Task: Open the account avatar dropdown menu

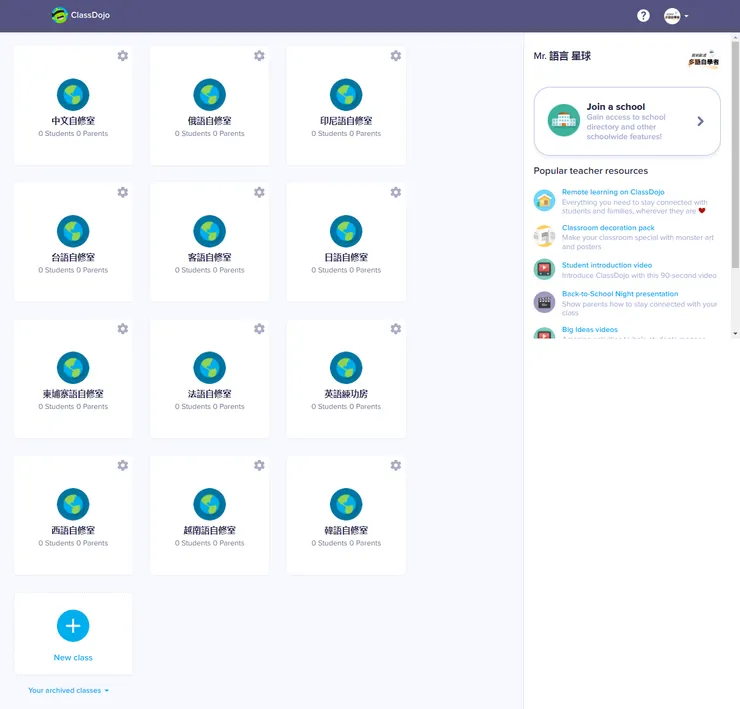Action: pos(676,16)
